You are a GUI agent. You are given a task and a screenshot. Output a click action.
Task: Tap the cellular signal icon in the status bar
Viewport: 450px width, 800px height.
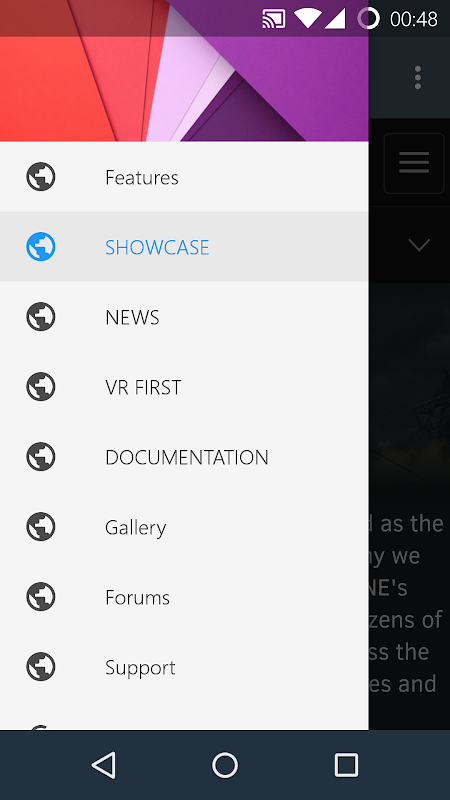point(335,19)
